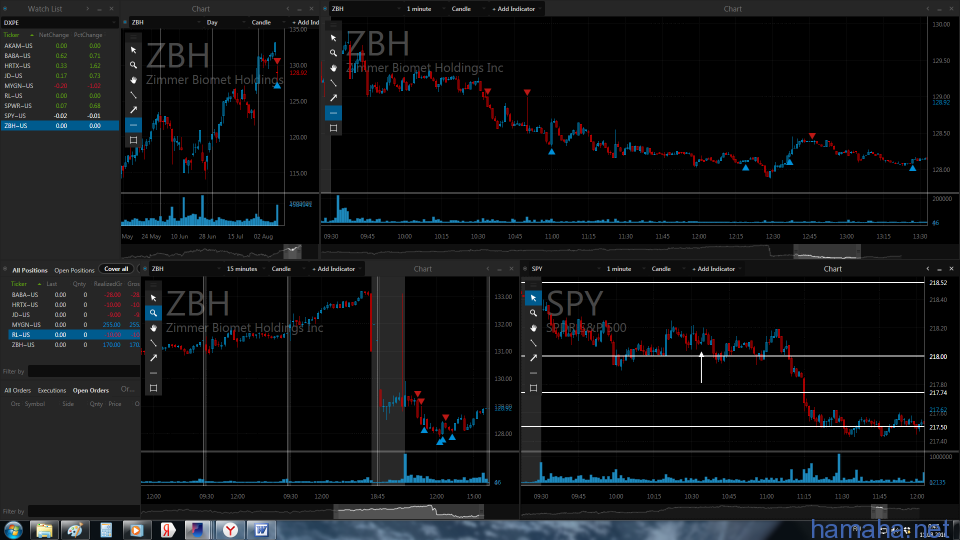This screenshot has height=540, width=960.
Task: Open Add Indicator menu in 15 minutes chart
Action: [x=336, y=269]
